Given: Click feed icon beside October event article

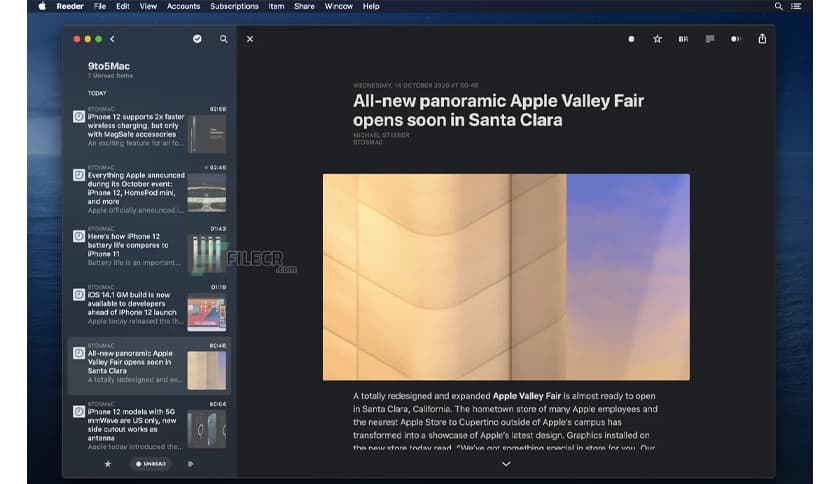Looking at the screenshot, I should tap(79, 175).
